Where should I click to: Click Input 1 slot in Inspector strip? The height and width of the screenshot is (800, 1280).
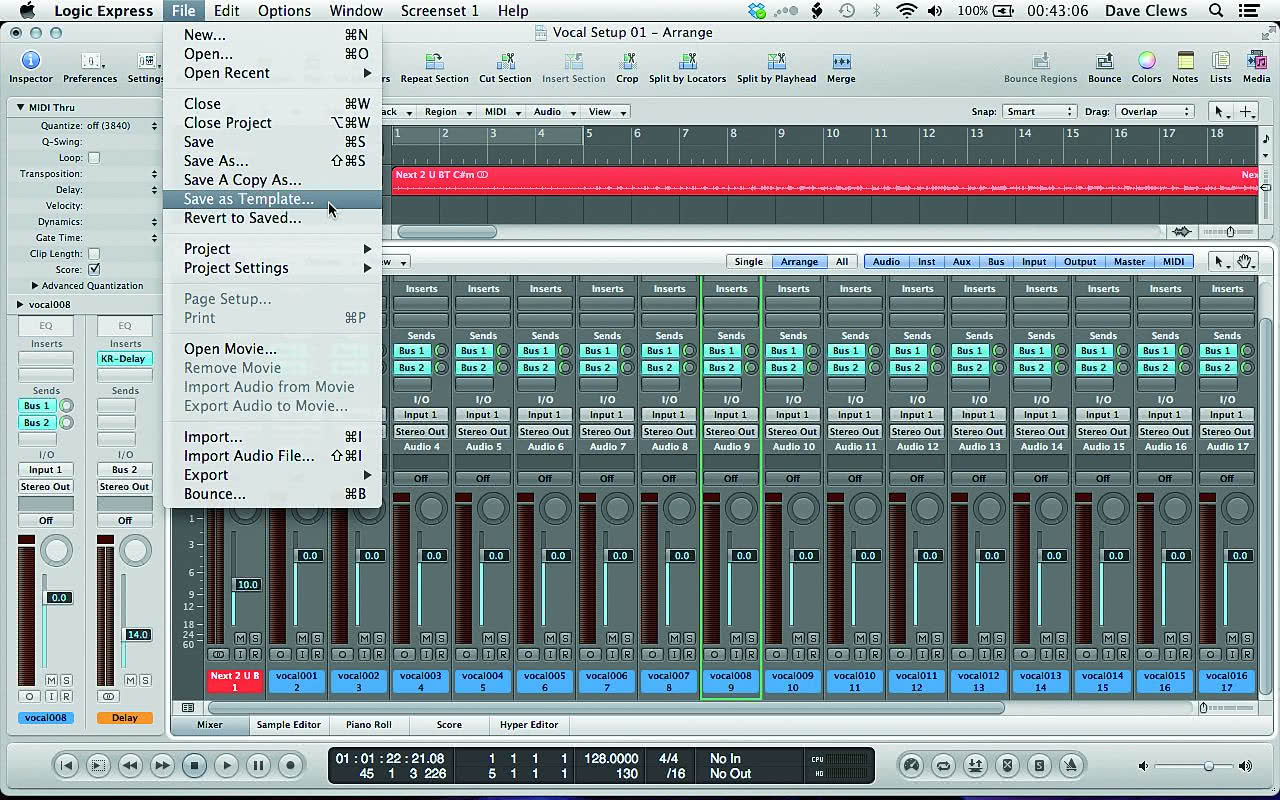45,470
